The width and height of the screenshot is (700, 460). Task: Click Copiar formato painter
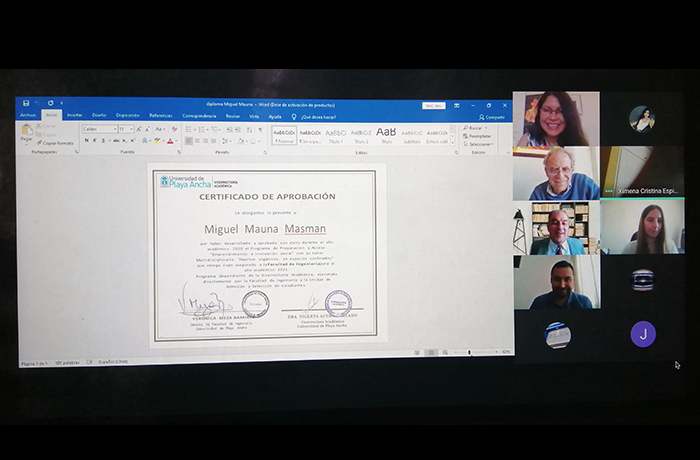(56, 143)
